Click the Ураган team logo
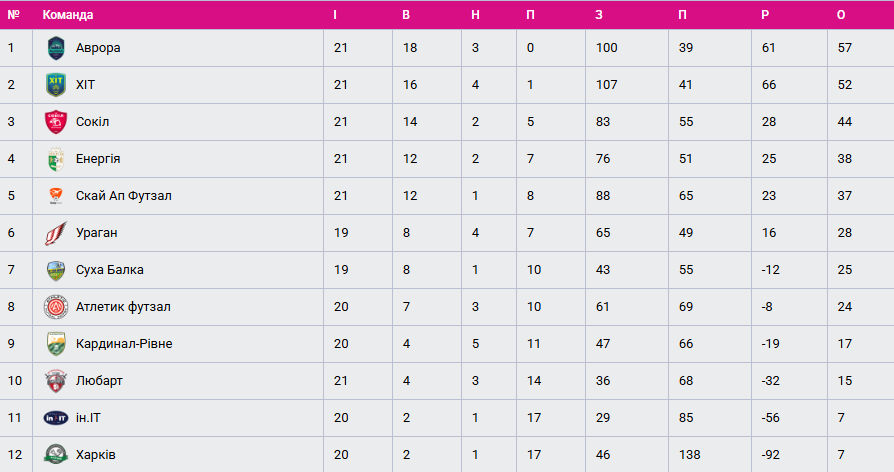This screenshot has width=894, height=472. 55,232
